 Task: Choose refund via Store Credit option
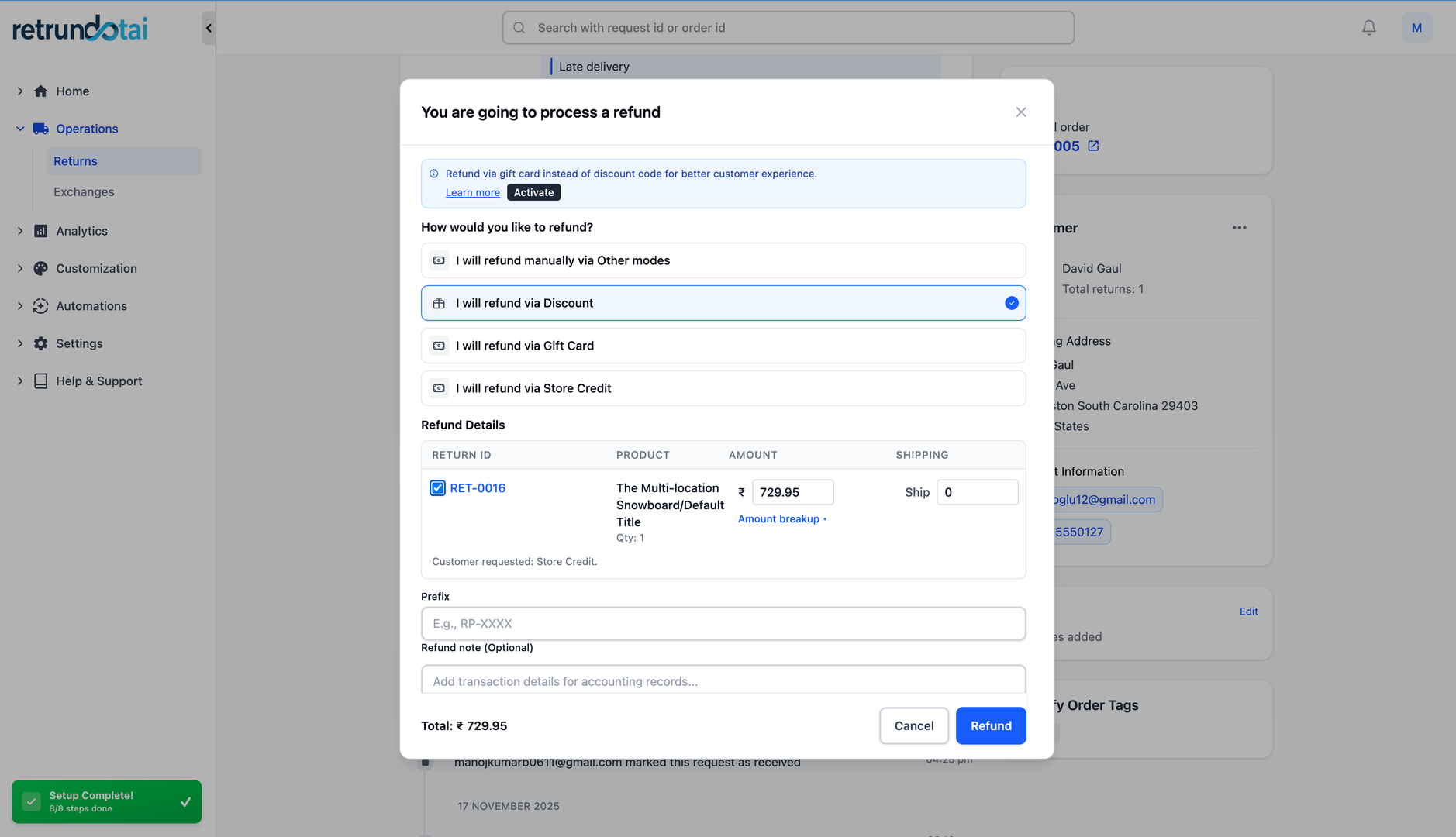(x=723, y=388)
